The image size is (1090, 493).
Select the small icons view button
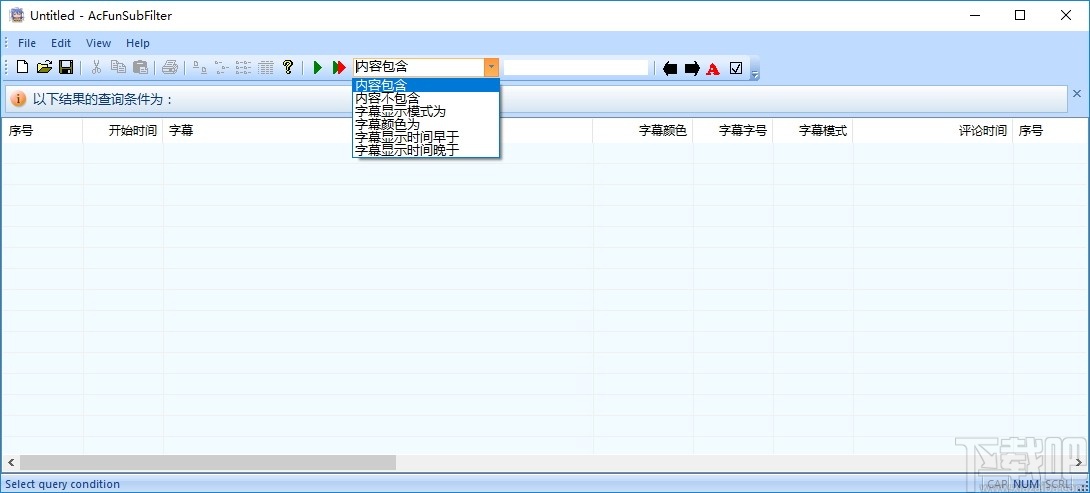(x=222, y=67)
